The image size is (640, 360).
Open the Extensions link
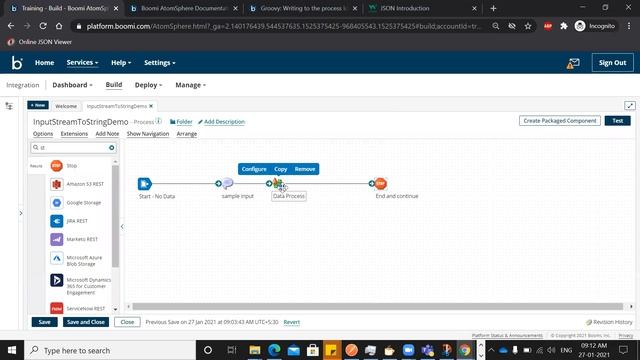pos(74,133)
